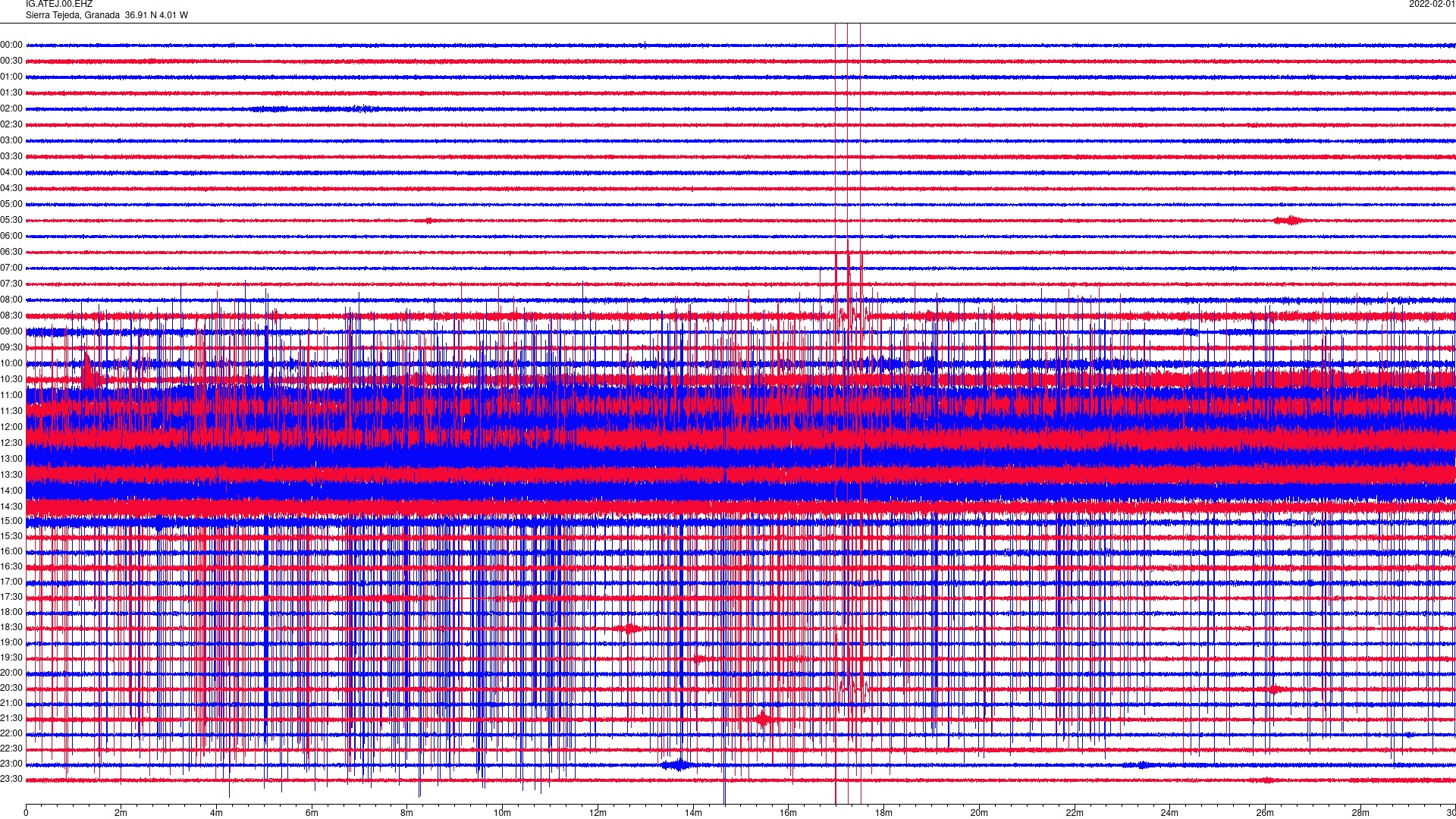Screen dimensions: 1456x819
Task: Select the 01:00 trace time label
Action: pos(11,77)
